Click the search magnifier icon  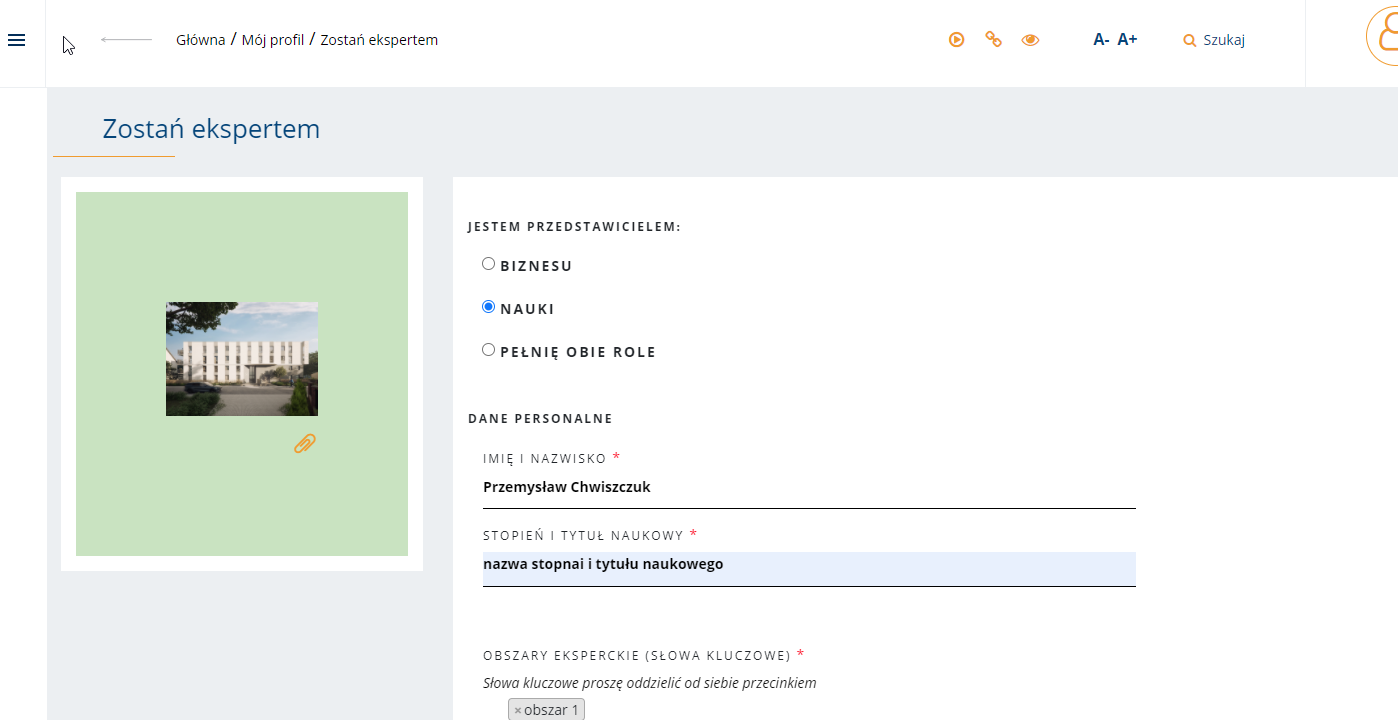pyautogui.click(x=1189, y=41)
